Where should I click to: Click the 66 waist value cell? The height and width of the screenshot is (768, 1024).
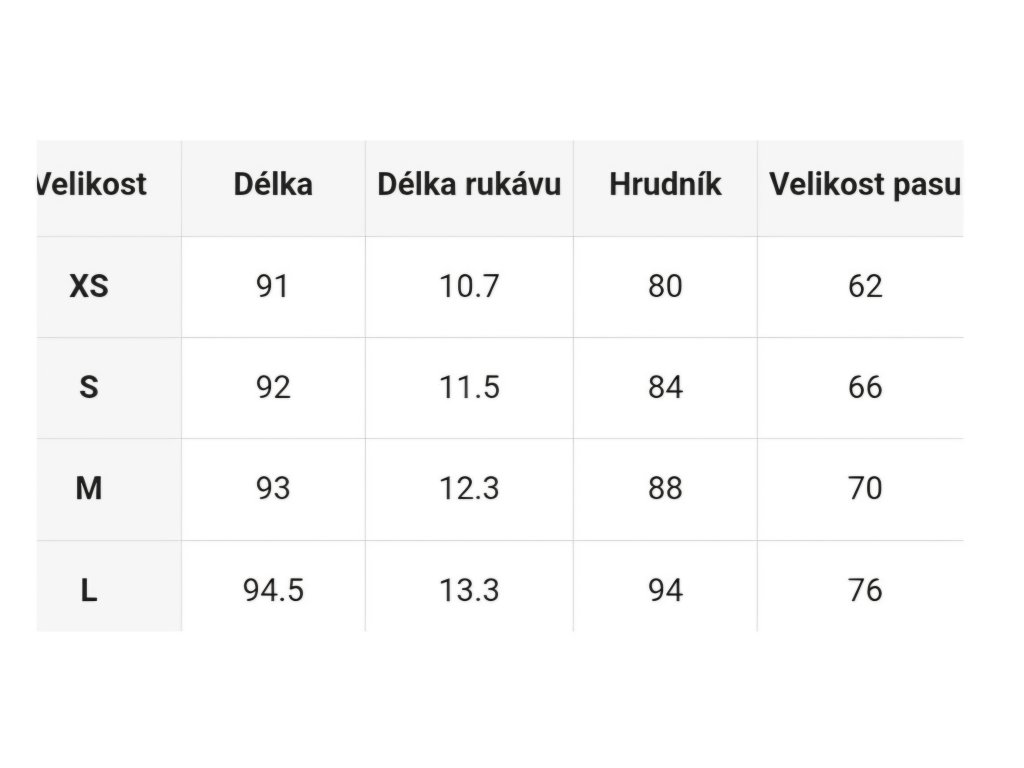tap(865, 387)
